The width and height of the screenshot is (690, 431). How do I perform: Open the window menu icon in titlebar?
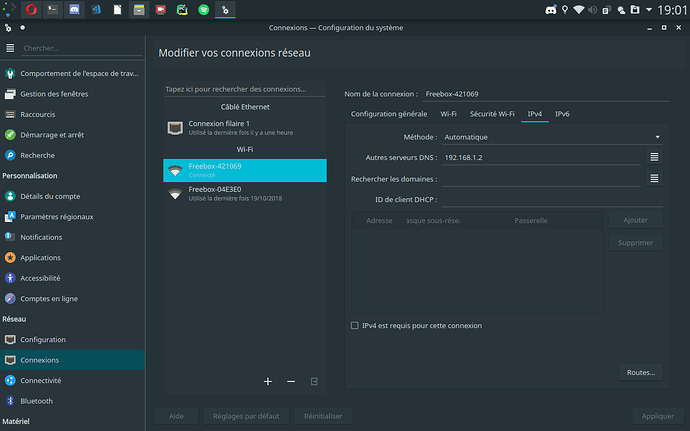(x=8, y=28)
